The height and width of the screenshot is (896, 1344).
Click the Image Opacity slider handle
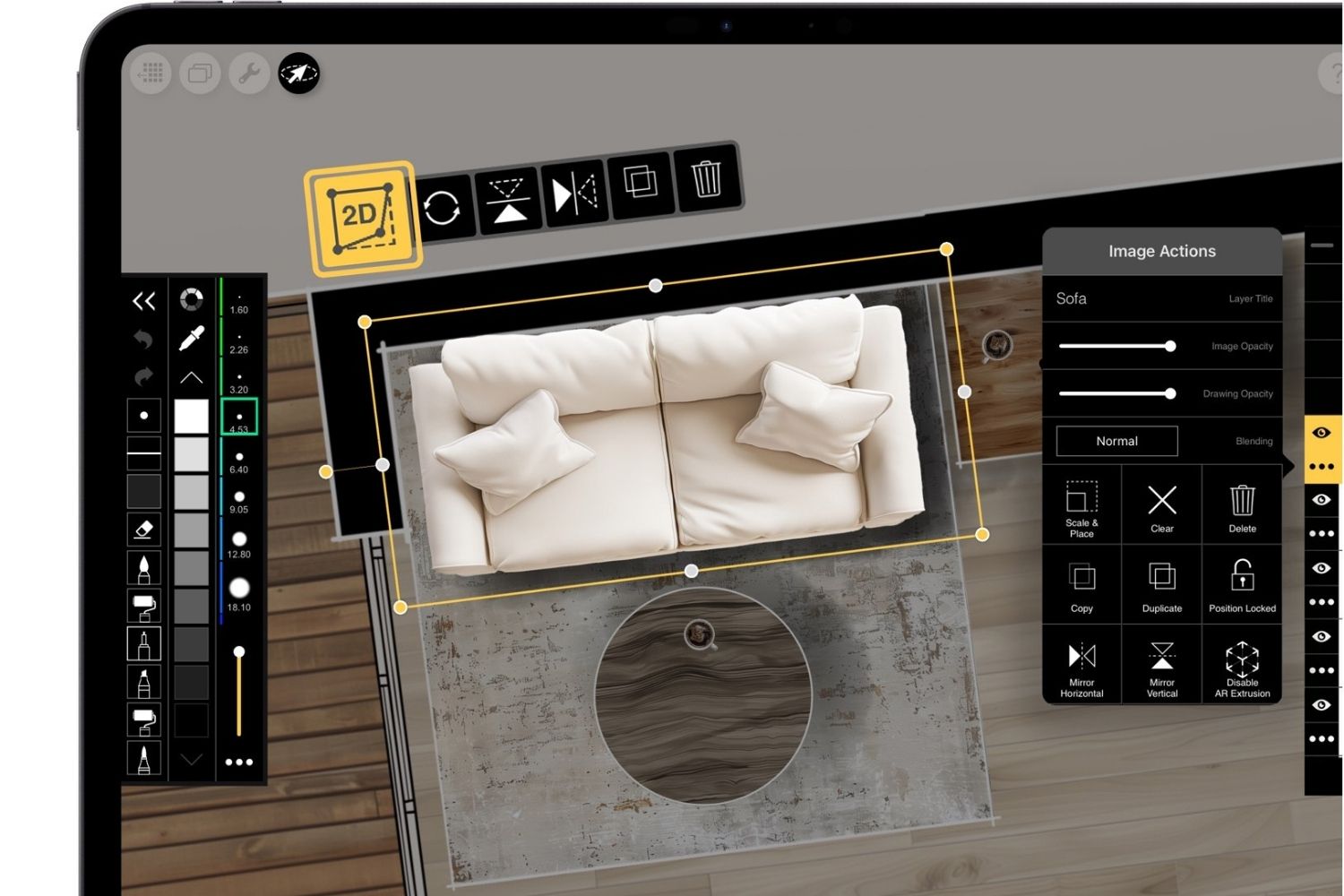tap(1170, 346)
